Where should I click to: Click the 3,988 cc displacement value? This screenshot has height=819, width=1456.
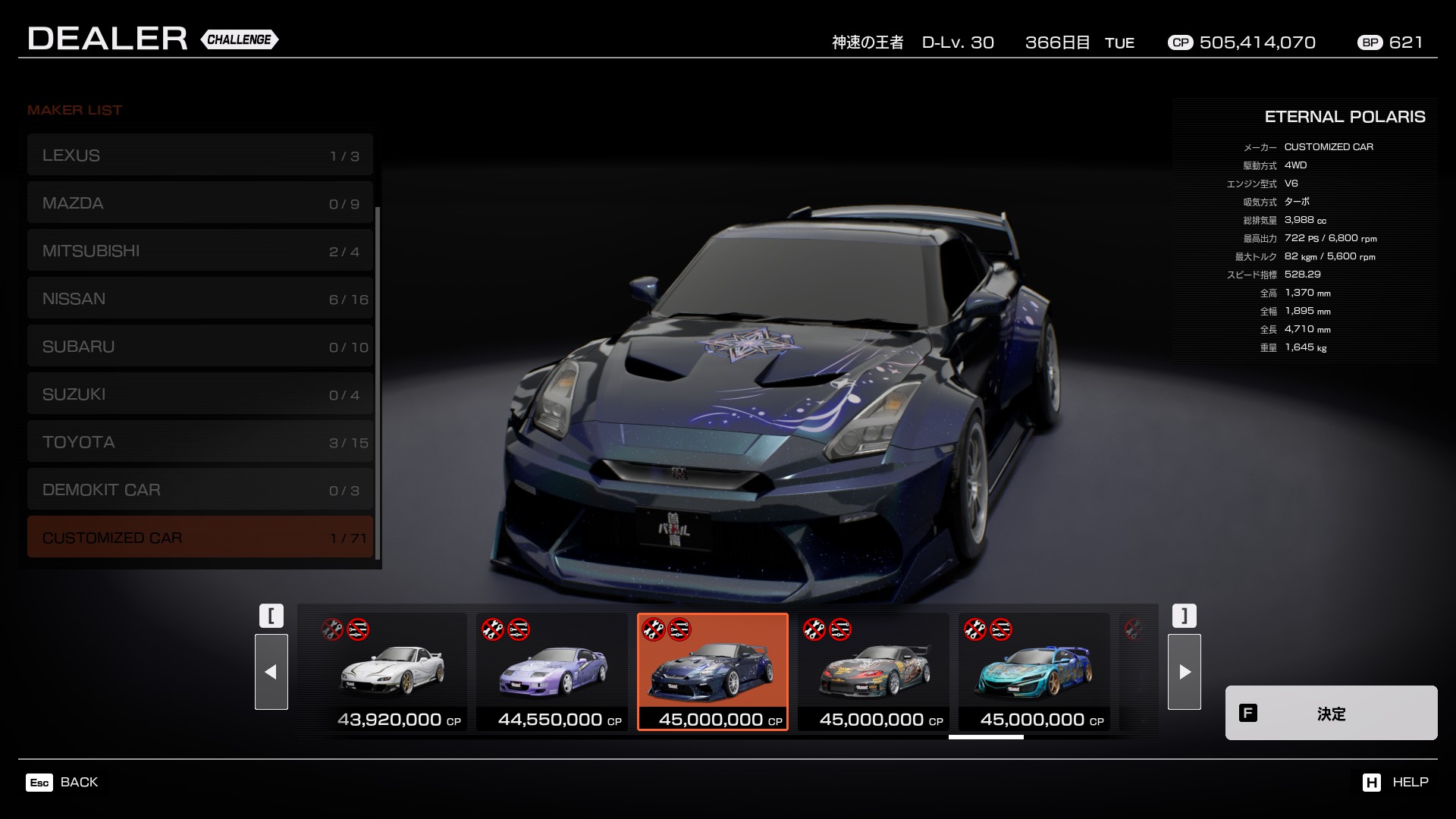1306,220
